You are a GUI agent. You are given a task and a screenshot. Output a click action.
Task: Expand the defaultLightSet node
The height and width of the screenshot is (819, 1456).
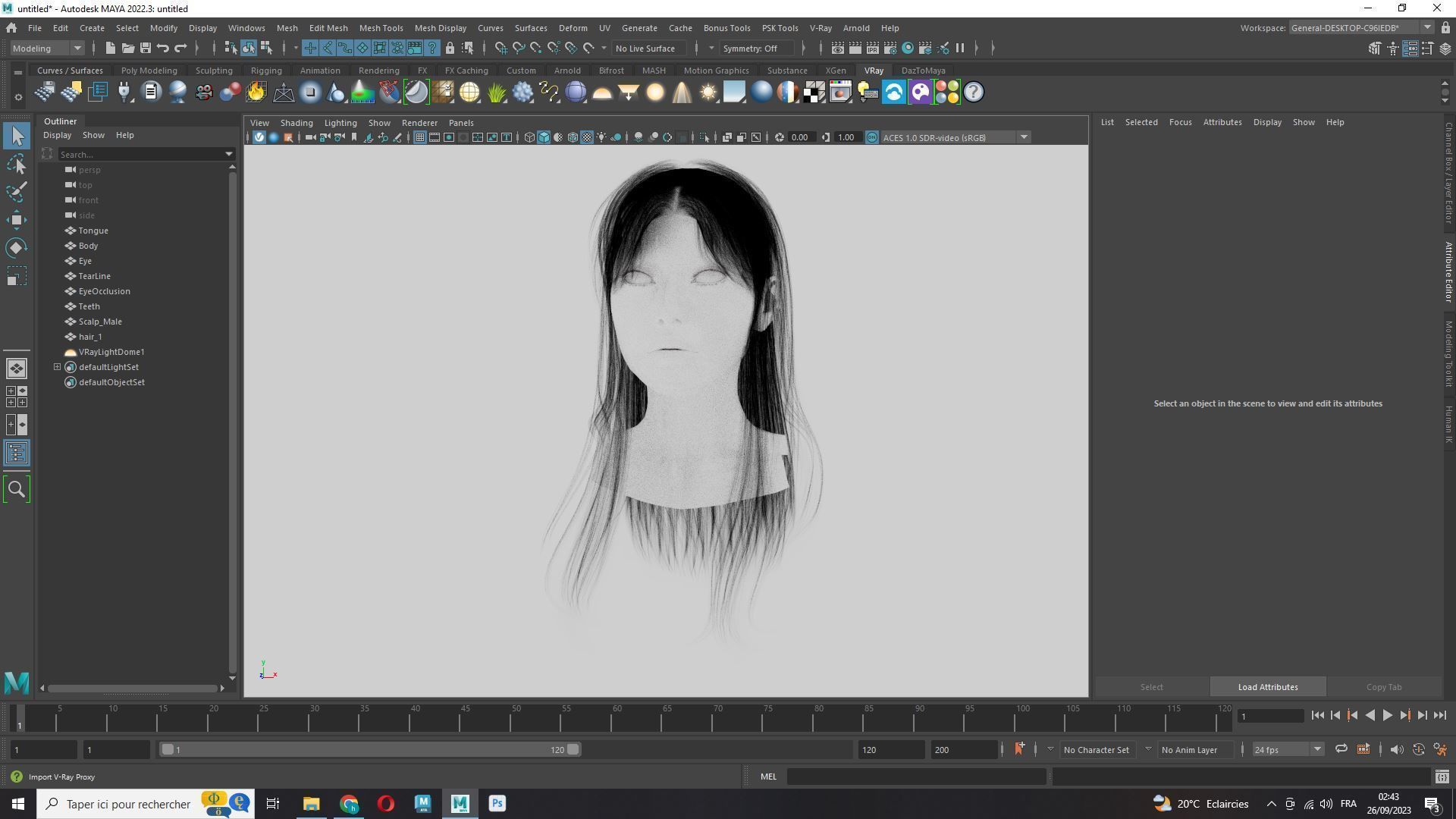coord(57,367)
